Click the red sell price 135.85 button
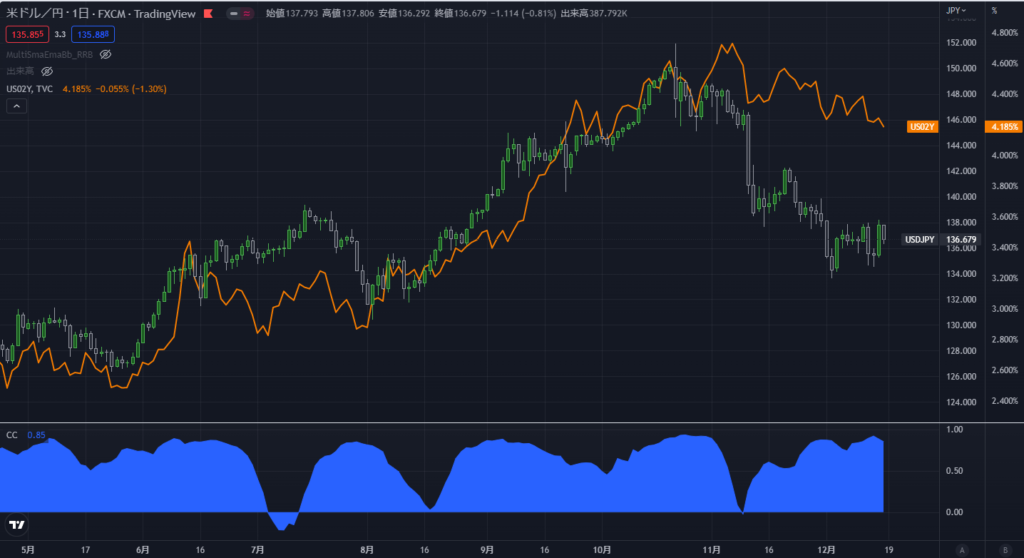The width and height of the screenshot is (1024, 558). coord(30,34)
